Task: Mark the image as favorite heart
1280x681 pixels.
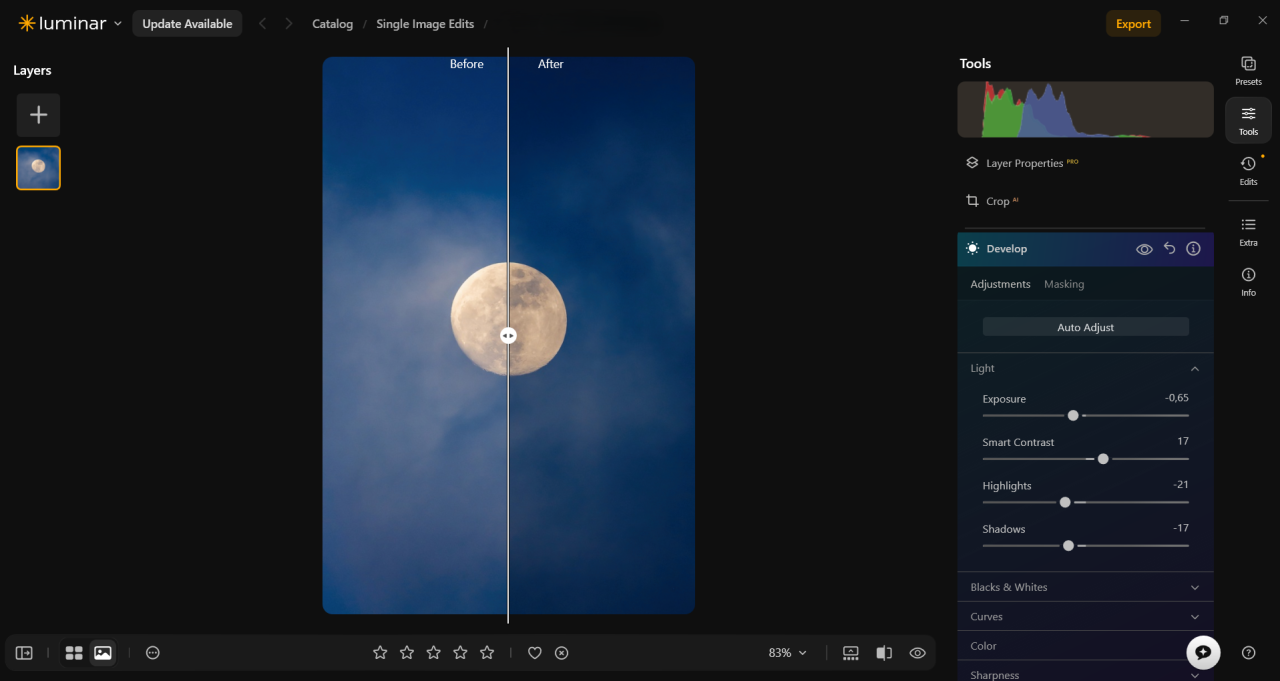Action: 535,653
